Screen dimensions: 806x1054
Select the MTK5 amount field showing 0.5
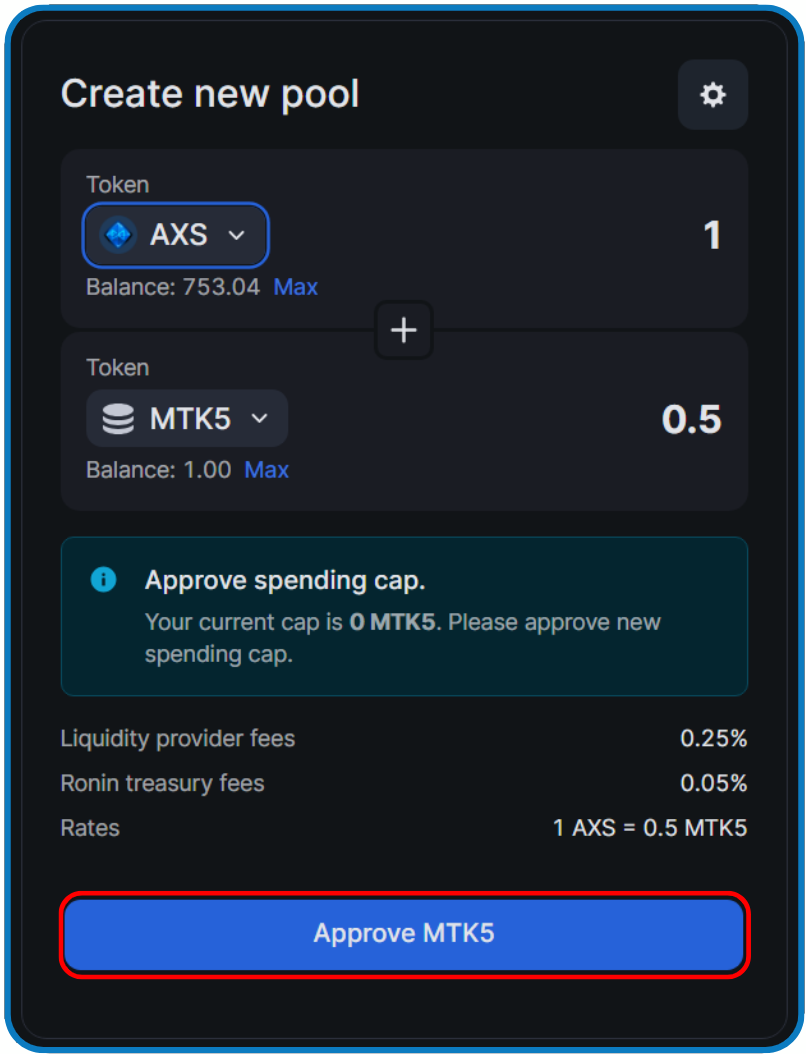(692, 420)
